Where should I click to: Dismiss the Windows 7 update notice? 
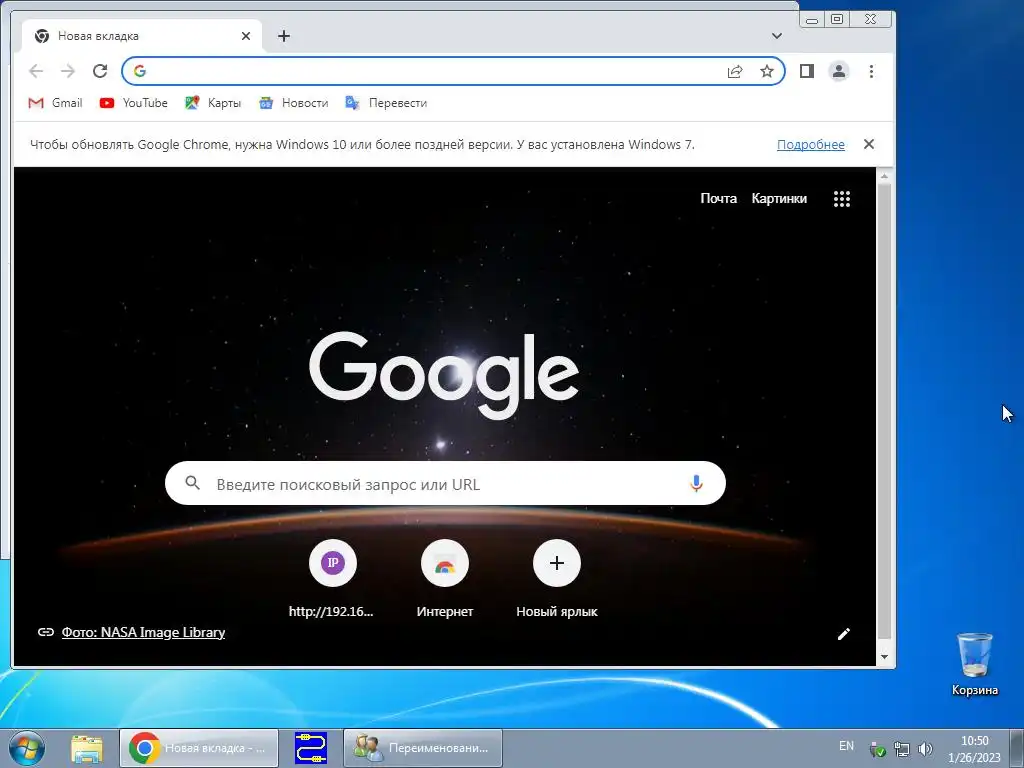tap(869, 144)
